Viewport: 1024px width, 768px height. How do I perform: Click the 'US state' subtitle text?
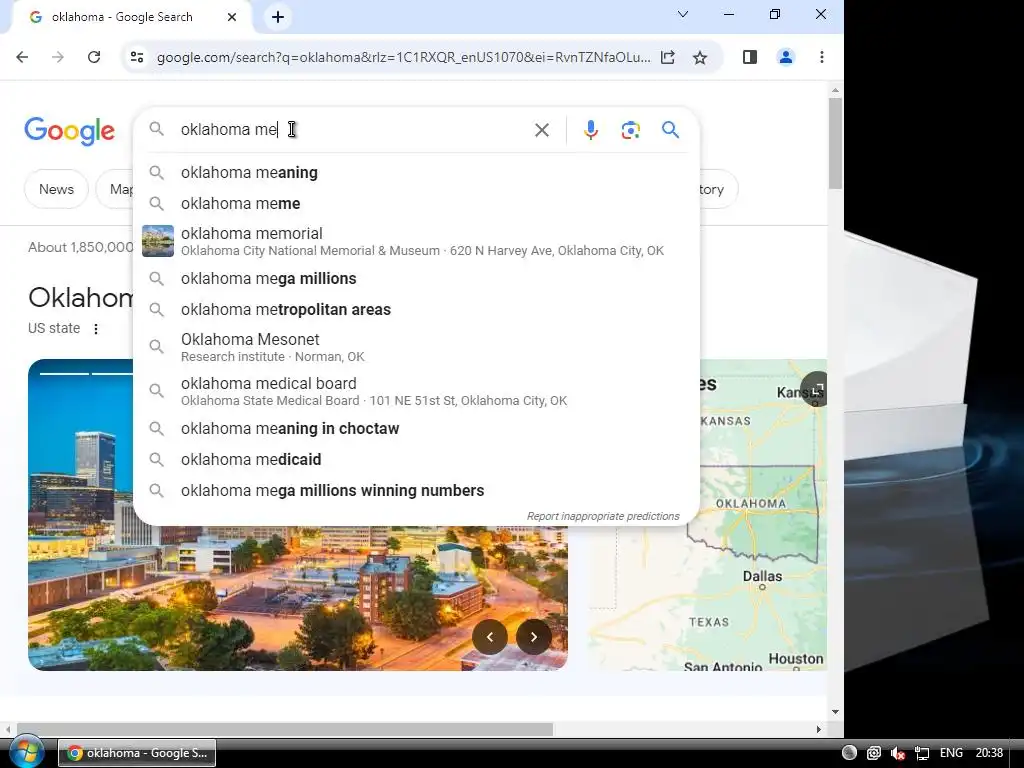[54, 328]
